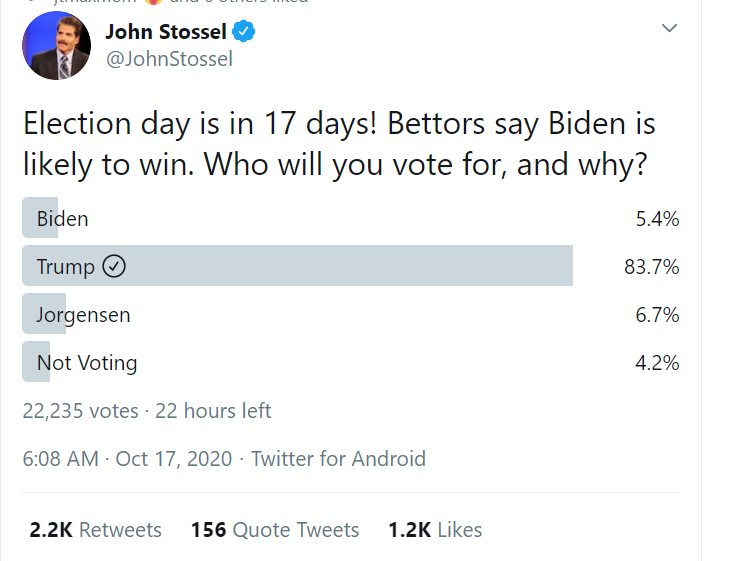Click the Biden 5.4% percentage
735x561 pixels.
pyautogui.click(x=657, y=219)
